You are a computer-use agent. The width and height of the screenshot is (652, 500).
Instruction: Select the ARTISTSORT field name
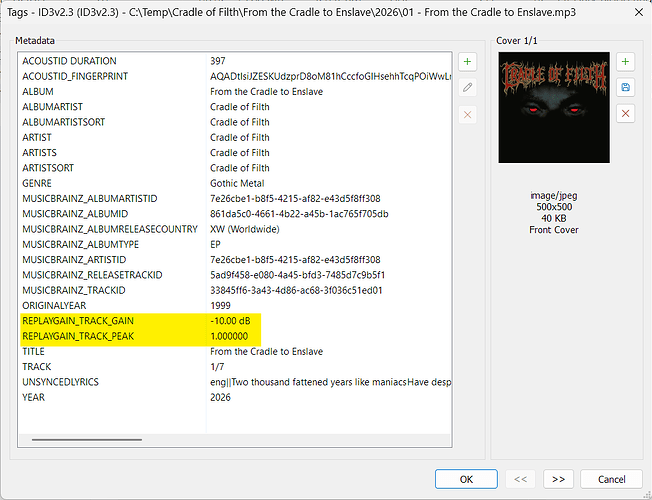click(48, 168)
